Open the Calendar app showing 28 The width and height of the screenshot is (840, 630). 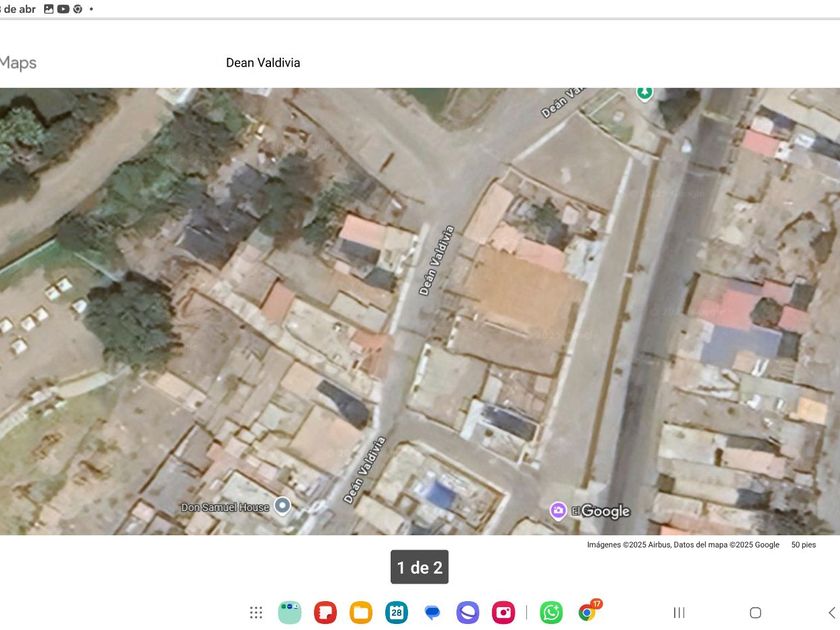pyautogui.click(x=397, y=612)
